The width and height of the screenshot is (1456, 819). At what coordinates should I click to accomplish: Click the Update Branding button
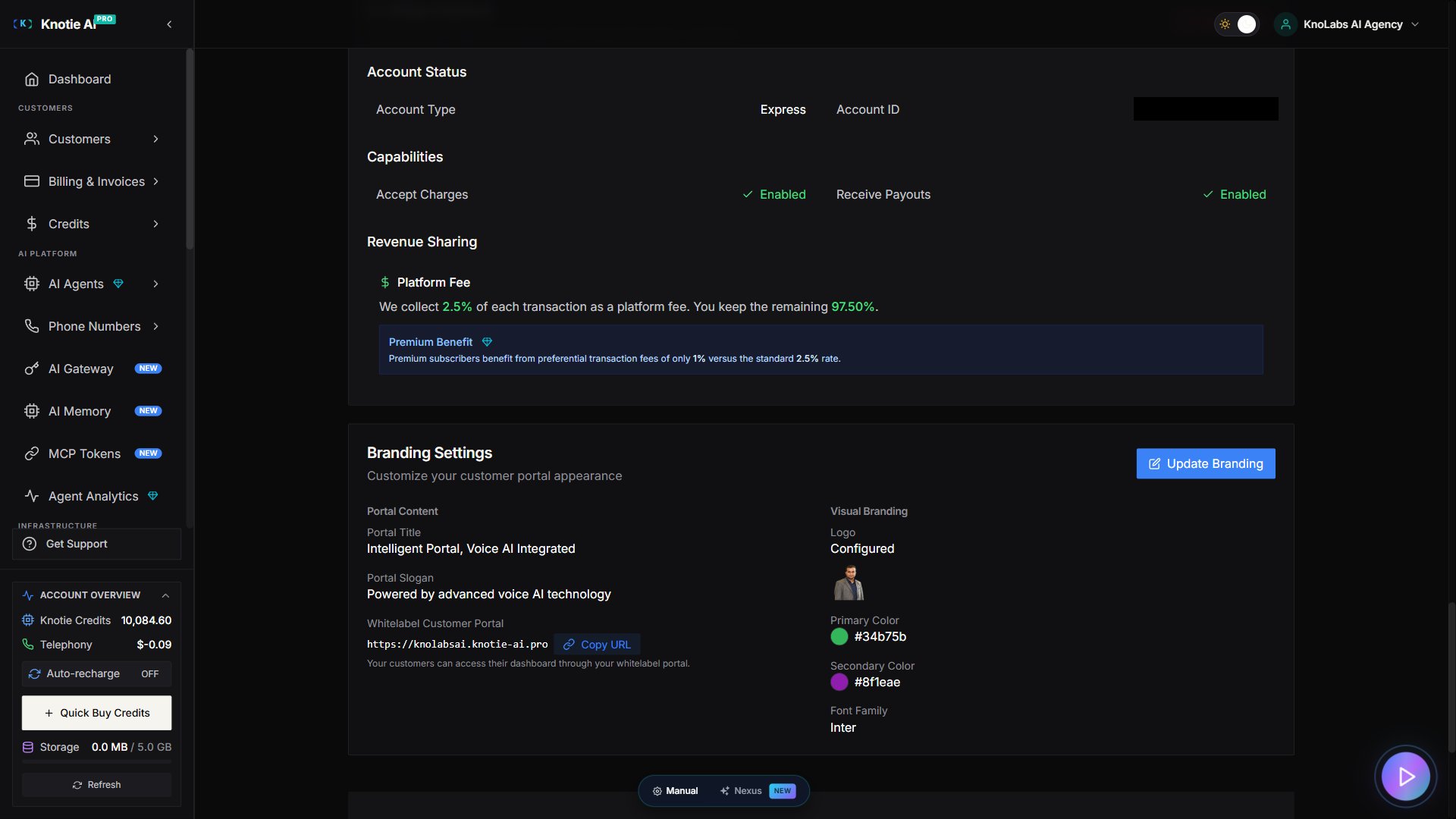[1206, 463]
